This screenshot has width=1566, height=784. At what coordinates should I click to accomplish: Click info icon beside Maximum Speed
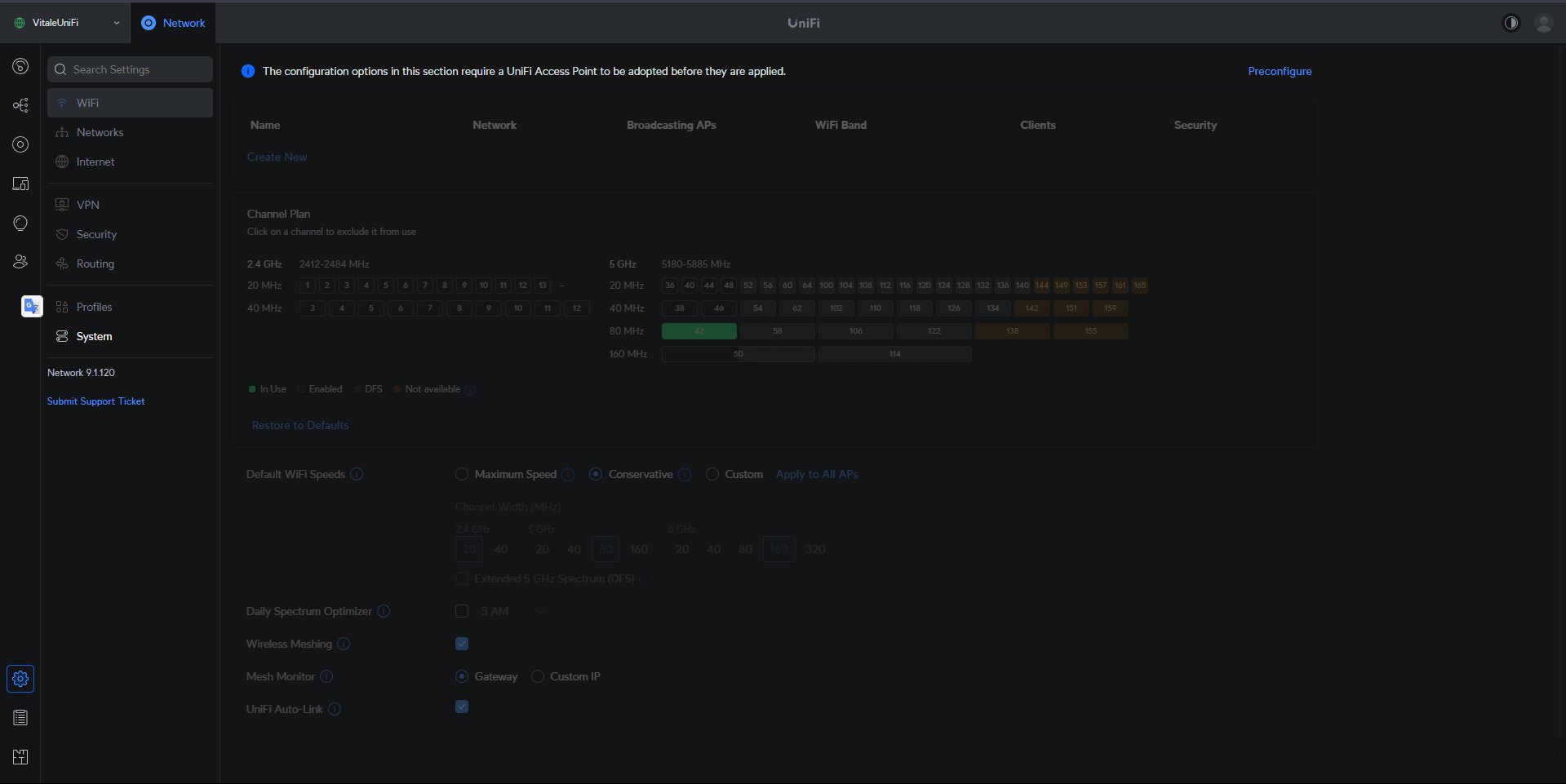pyautogui.click(x=568, y=474)
